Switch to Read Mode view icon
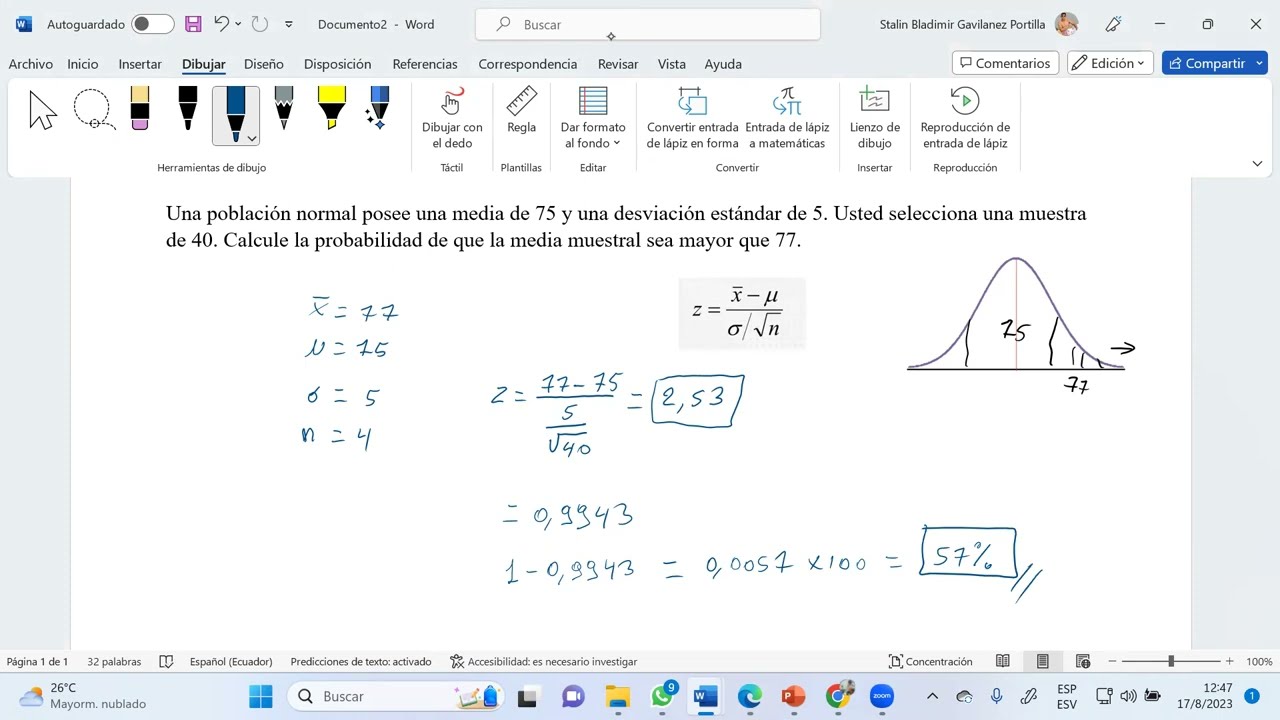Viewport: 1280px width, 720px height. 1003,662
